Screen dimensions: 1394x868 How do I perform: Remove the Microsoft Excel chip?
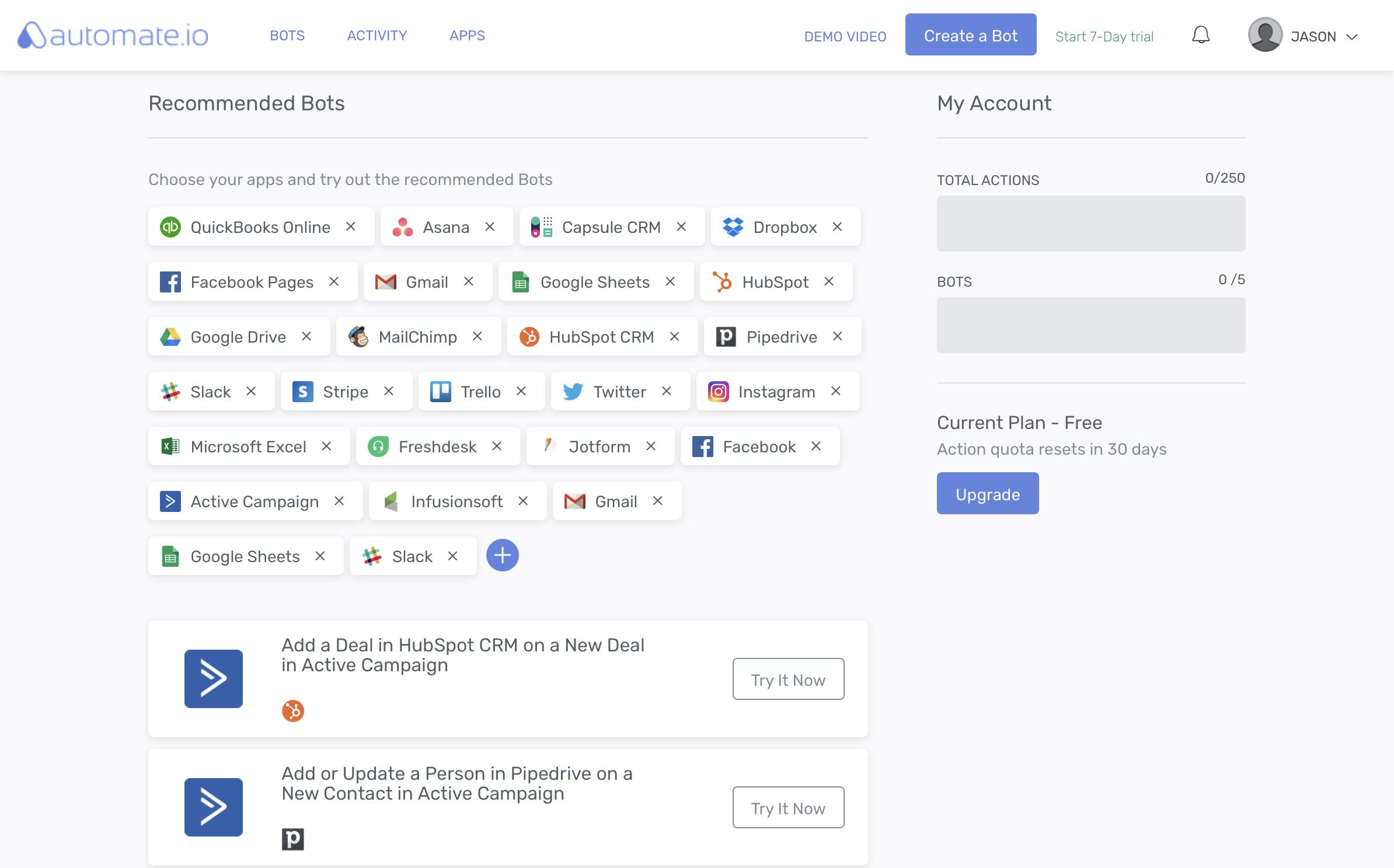[x=326, y=446]
